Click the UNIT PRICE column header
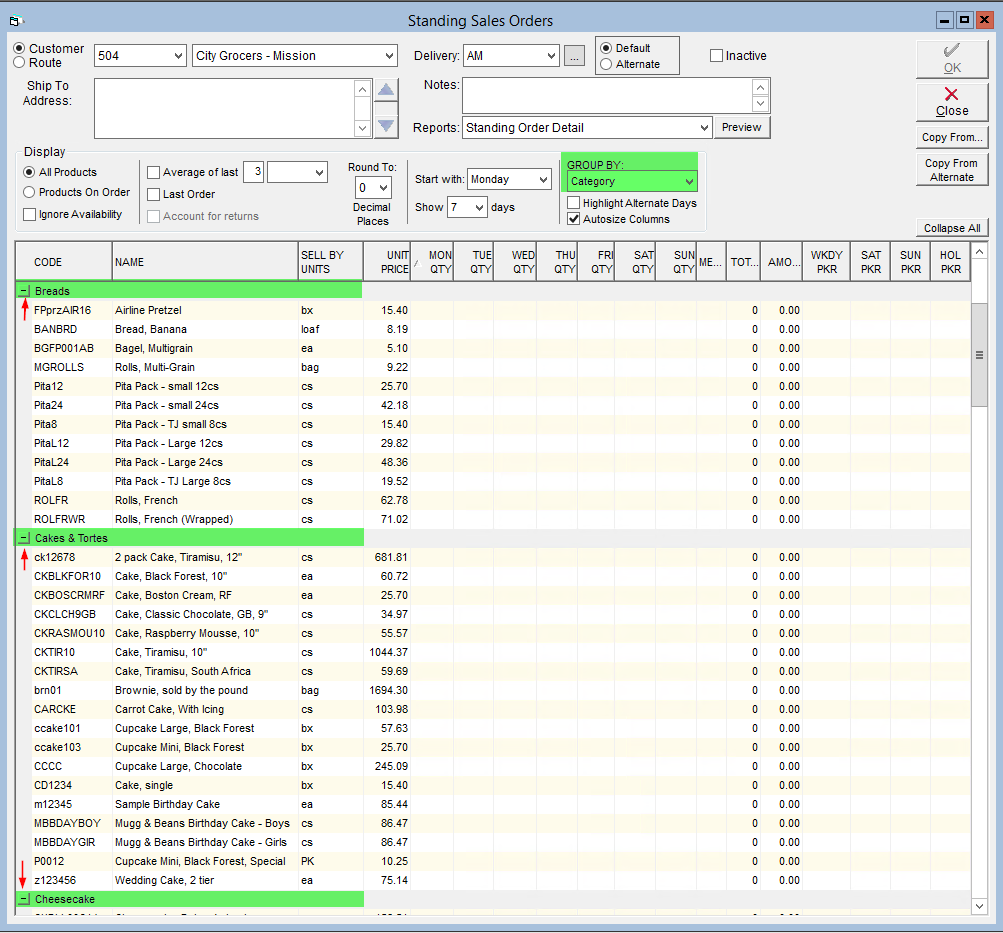Image resolution: width=1003 pixels, height=933 pixels. [x=386, y=262]
